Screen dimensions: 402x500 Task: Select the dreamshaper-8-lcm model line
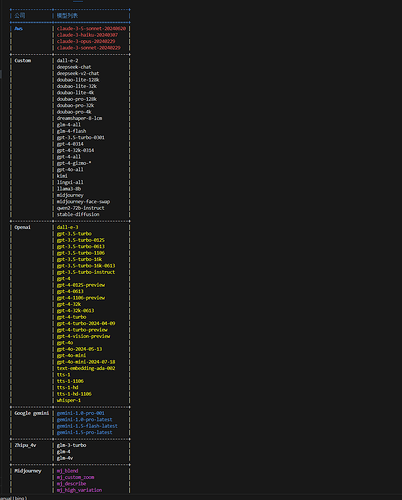point(79,118)
